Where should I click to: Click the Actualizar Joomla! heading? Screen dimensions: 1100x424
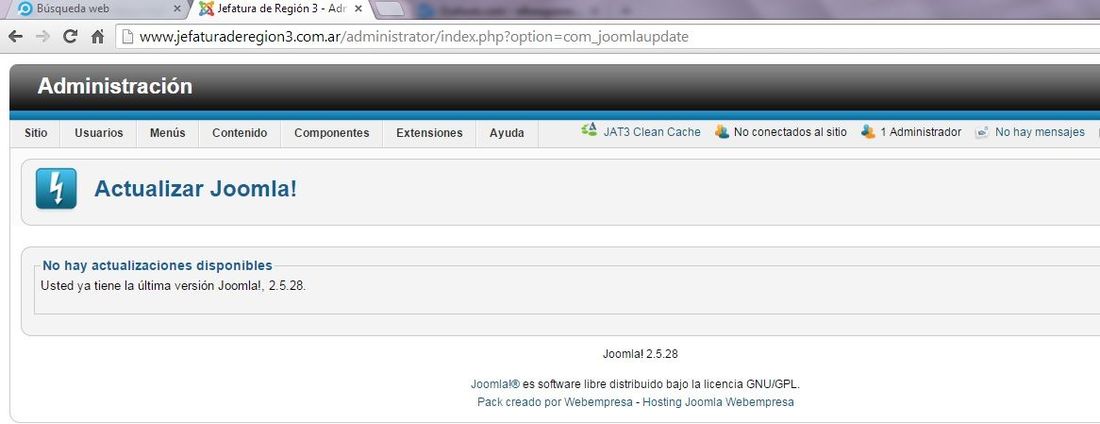196,189
